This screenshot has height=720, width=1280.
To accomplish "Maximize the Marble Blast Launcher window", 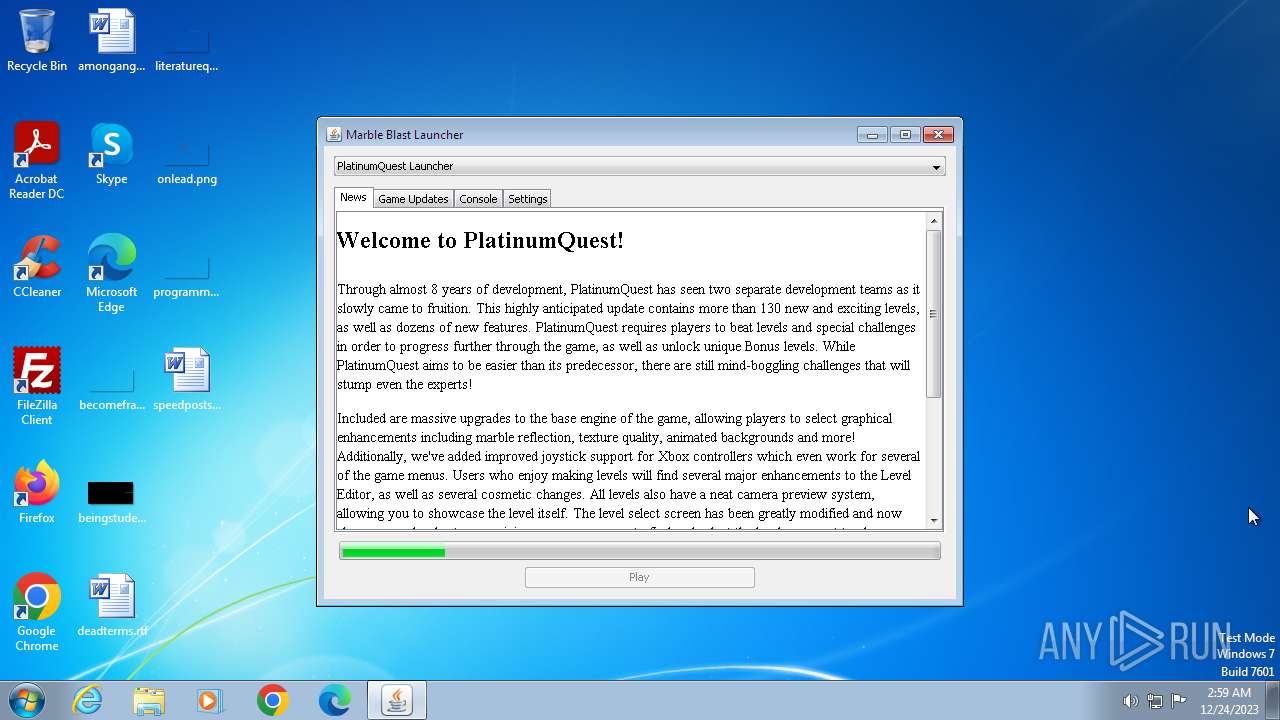I will (x=905, y=134).
